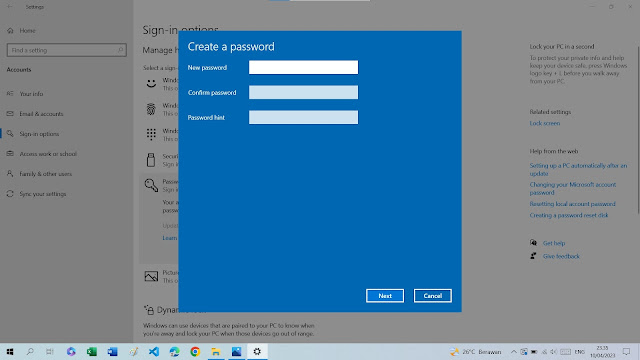Select the Windows Hello Face smiley icon
Image resolution: width=640 pixels, height=360 pixels.
click(151, 84)
